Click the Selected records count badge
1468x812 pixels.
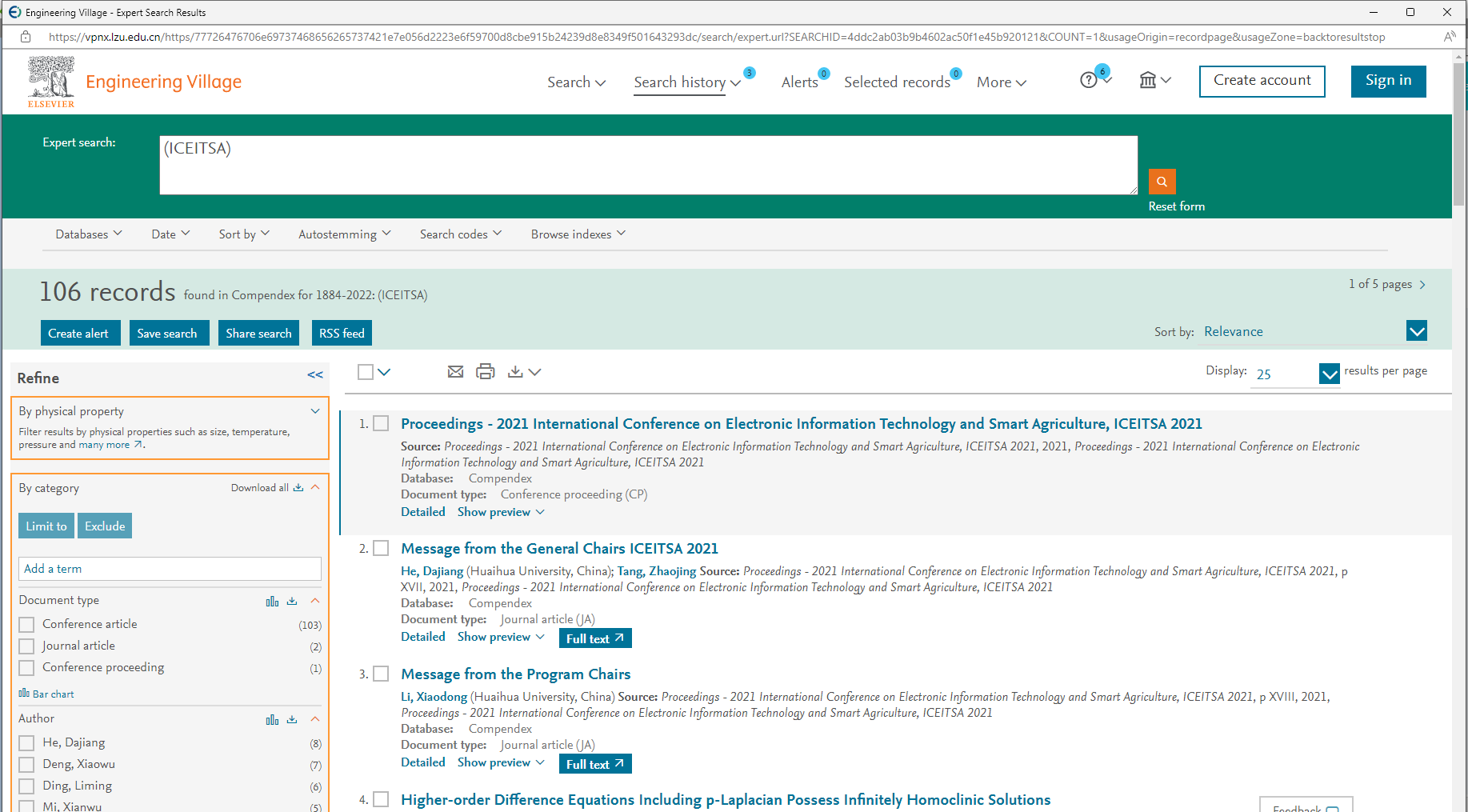click(956, 74)
